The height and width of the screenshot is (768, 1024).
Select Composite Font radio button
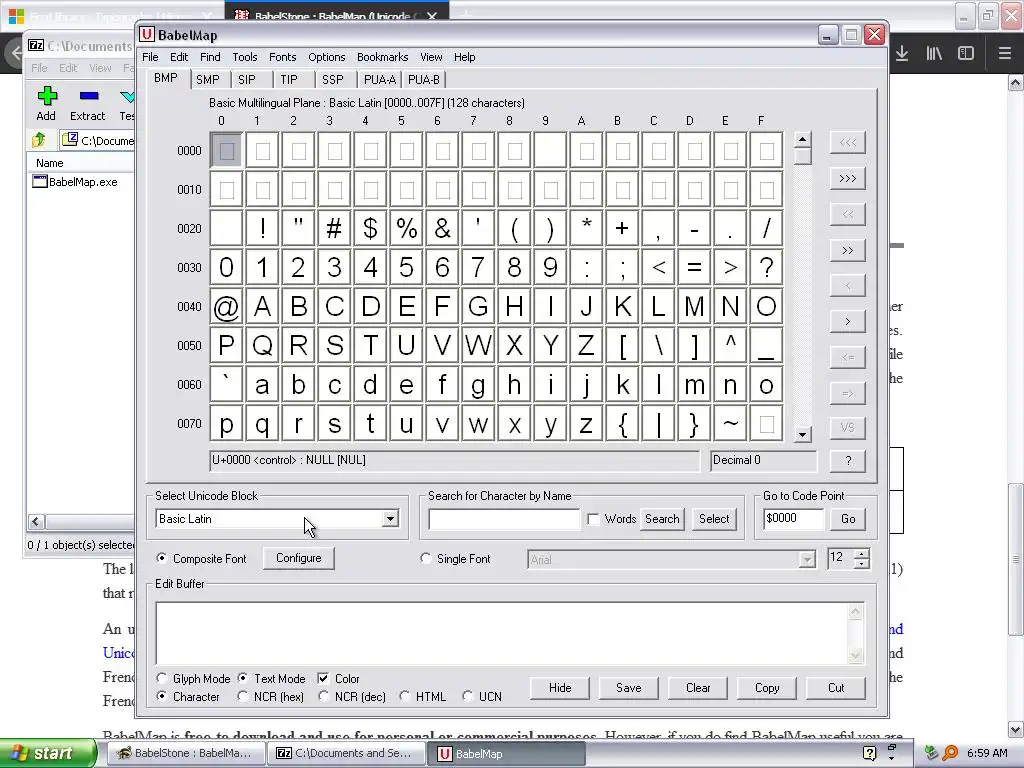pyautogui.click(x=161, y=558)
